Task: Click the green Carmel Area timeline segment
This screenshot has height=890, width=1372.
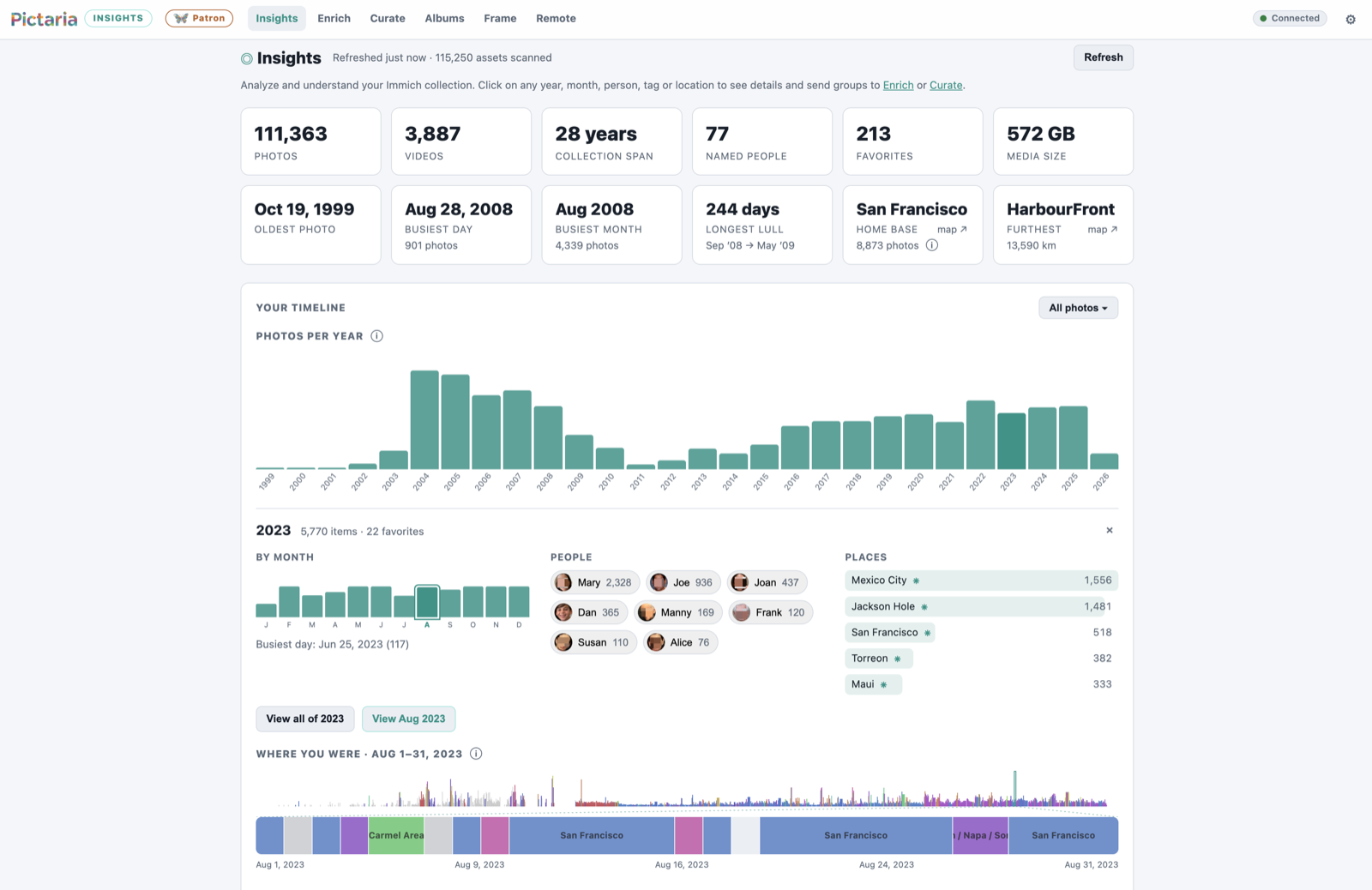Action: pos(396,835)
